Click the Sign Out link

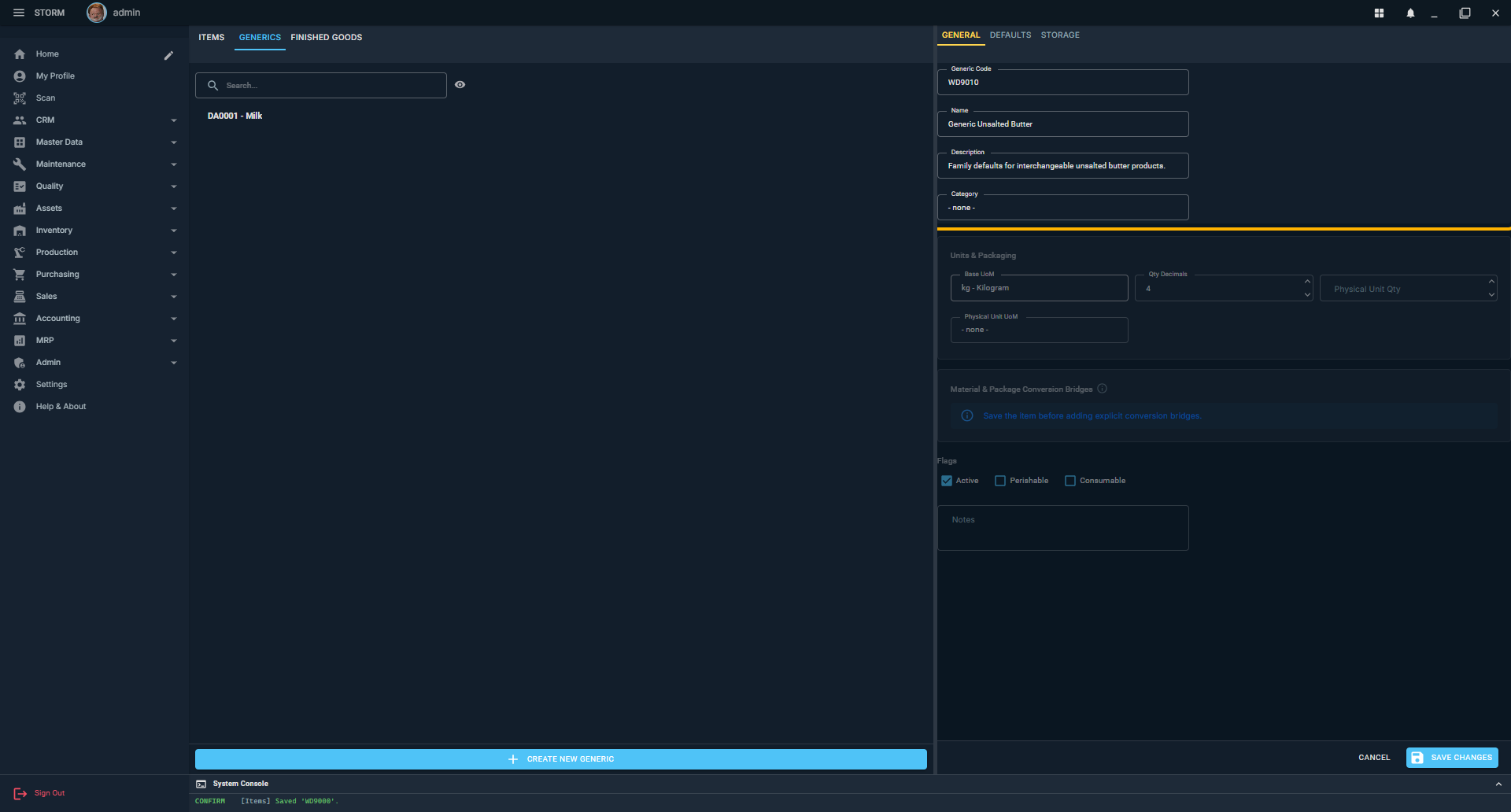[50, 793]
